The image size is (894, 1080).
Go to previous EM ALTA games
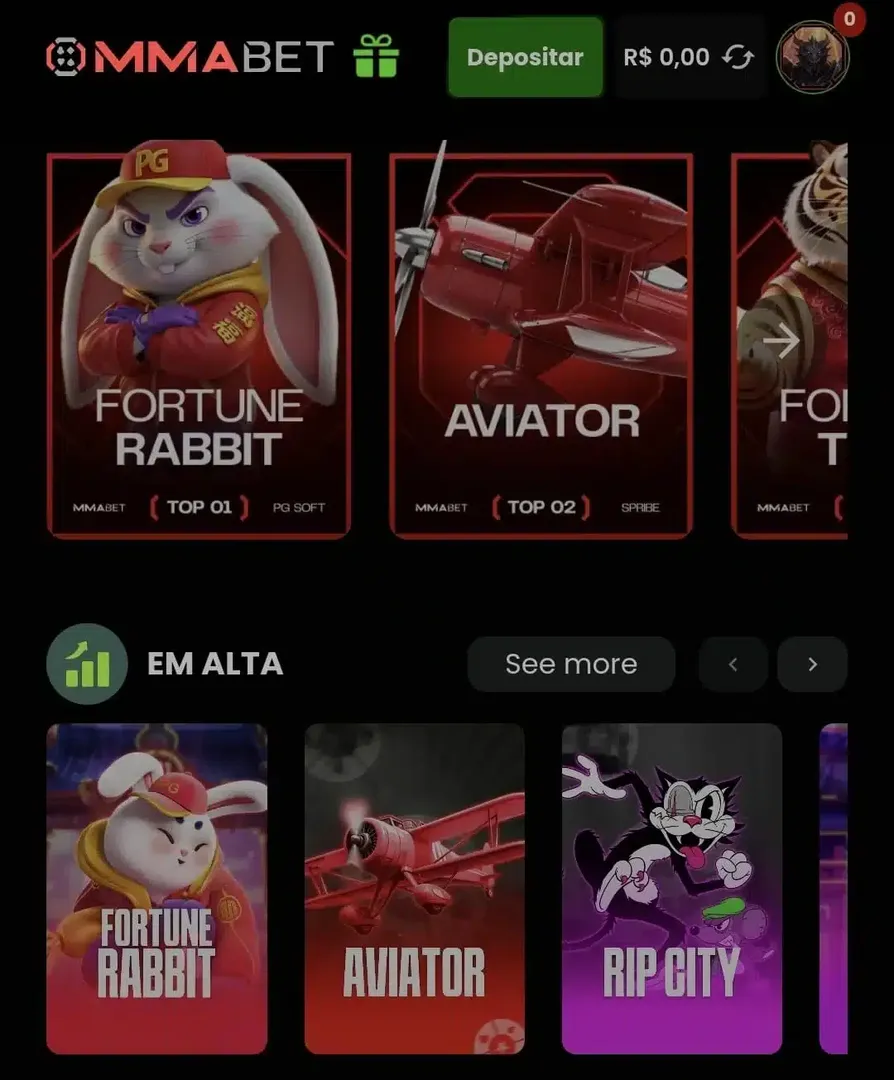point(733,664)
